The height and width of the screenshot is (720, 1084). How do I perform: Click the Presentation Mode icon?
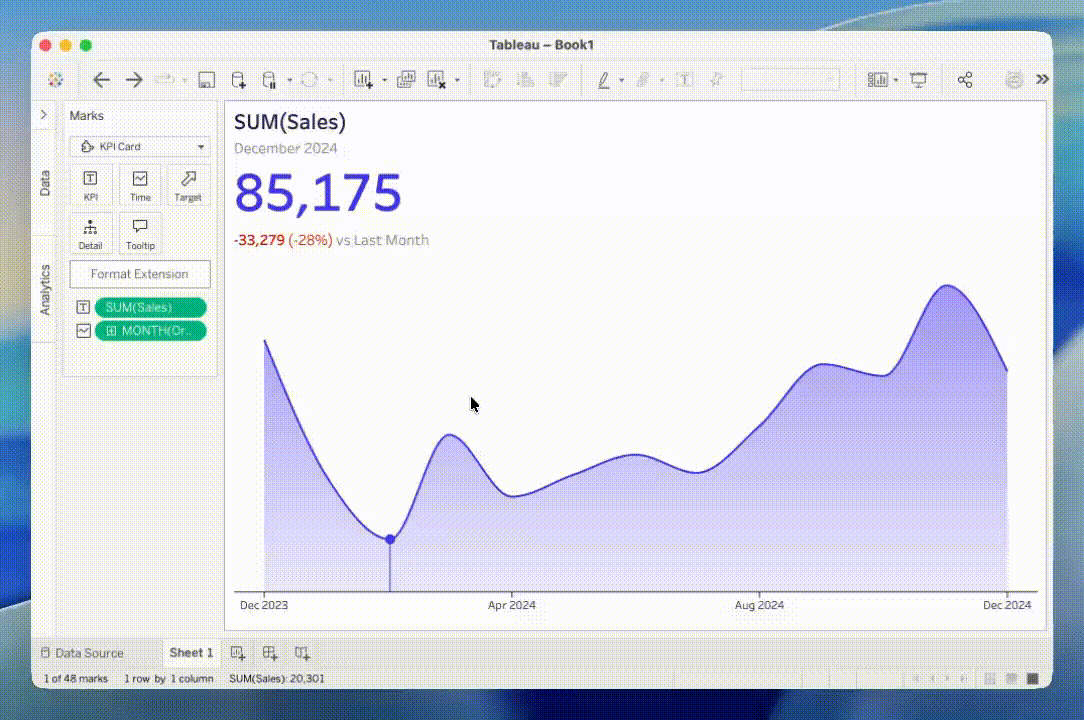[x=919, y=80]
